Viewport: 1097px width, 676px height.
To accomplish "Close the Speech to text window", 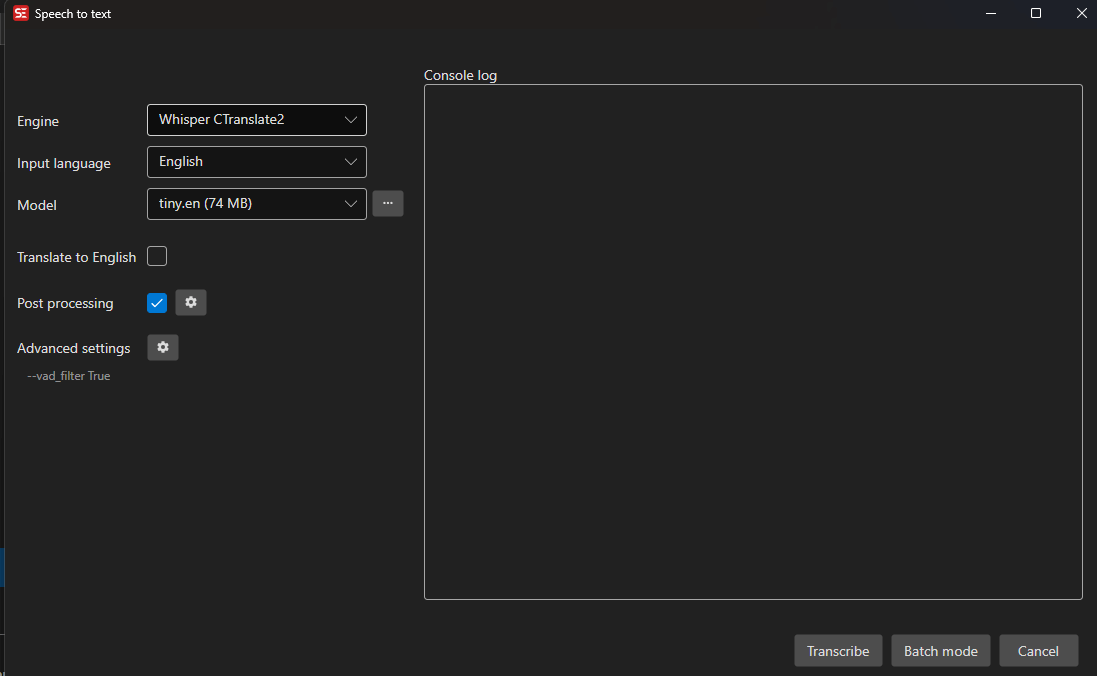I will pyautogui.click(x=1081, y=14).
